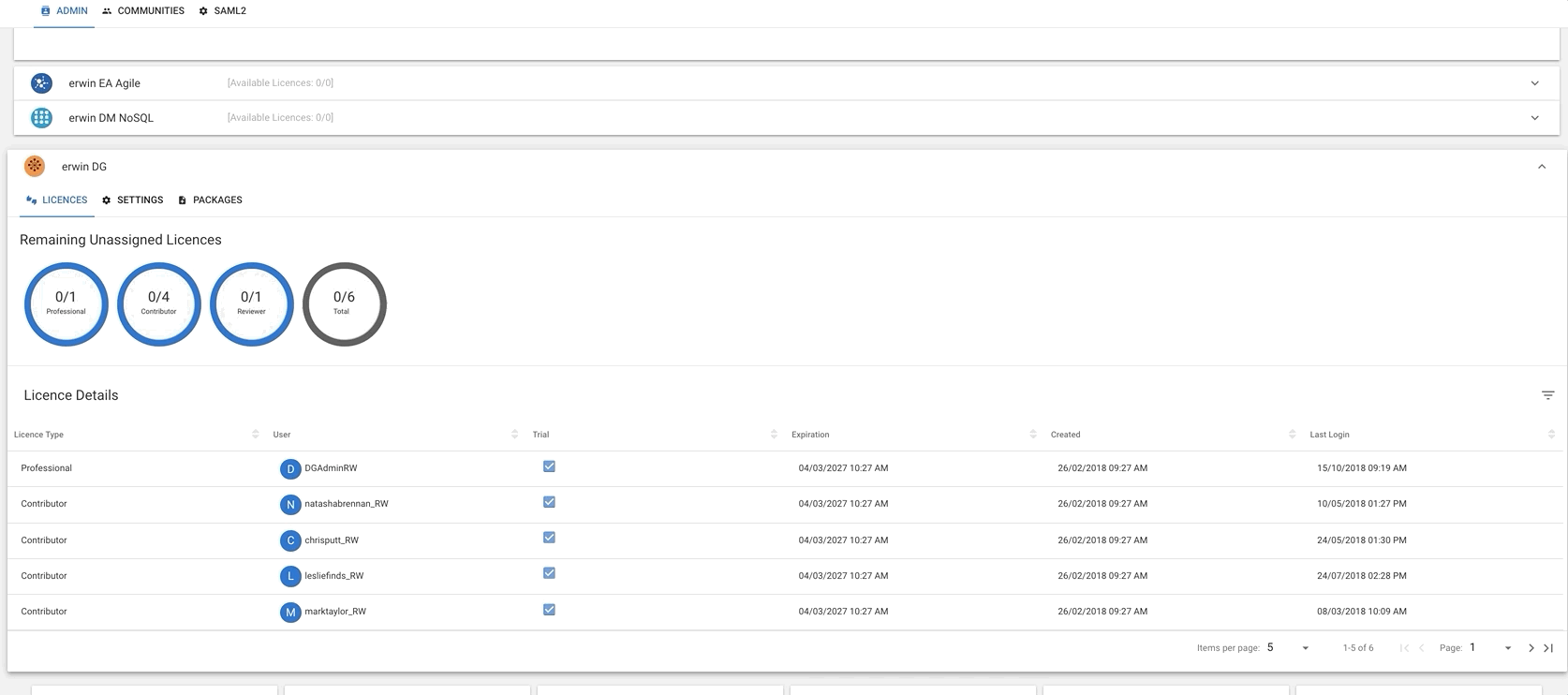The height and width of the screenshot is (695, 1568).
Task: Collapse the erwin DG panel
Action: click(1541, 167)
